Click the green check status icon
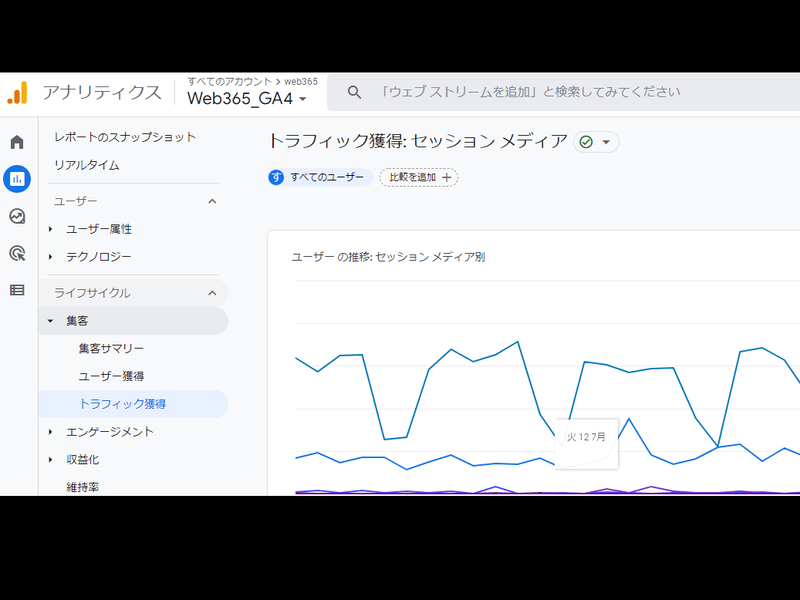 (586, 142)
